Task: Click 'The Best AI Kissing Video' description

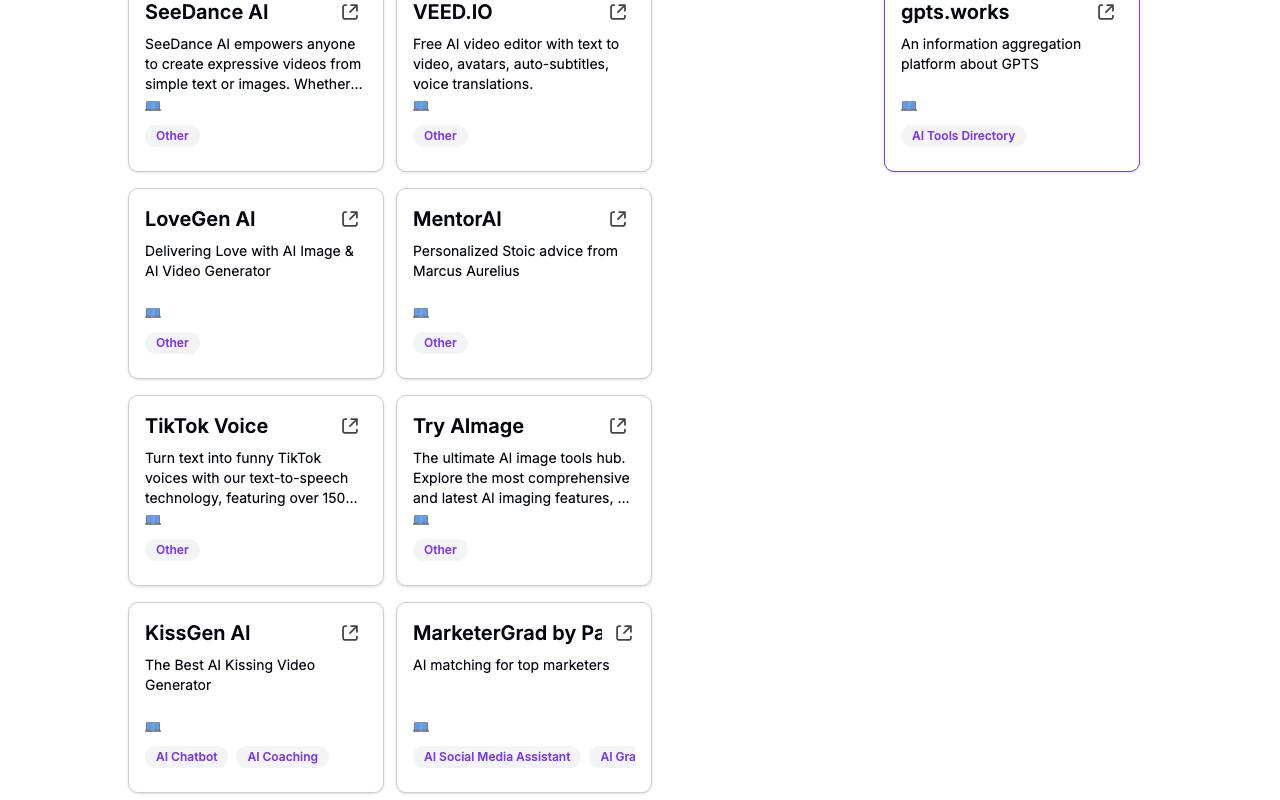Action: pyautogui.click(x=230, y=675)
